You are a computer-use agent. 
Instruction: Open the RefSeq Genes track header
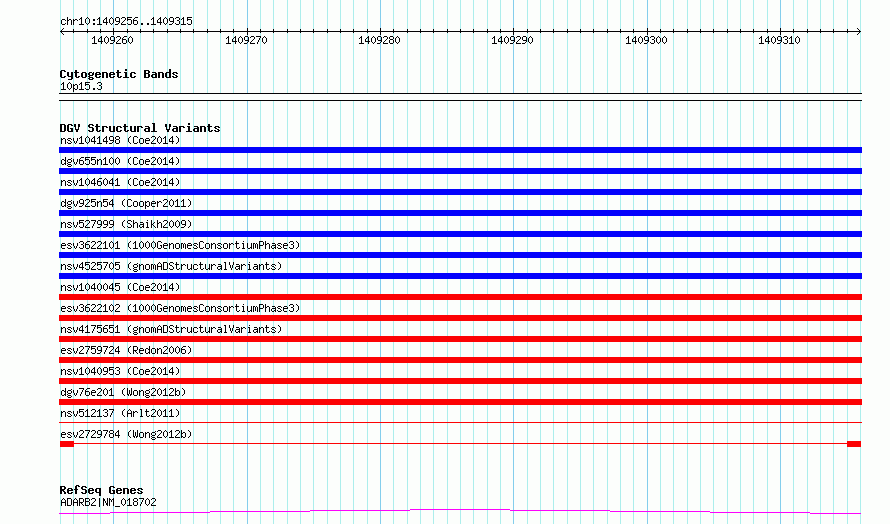(101, 490)
